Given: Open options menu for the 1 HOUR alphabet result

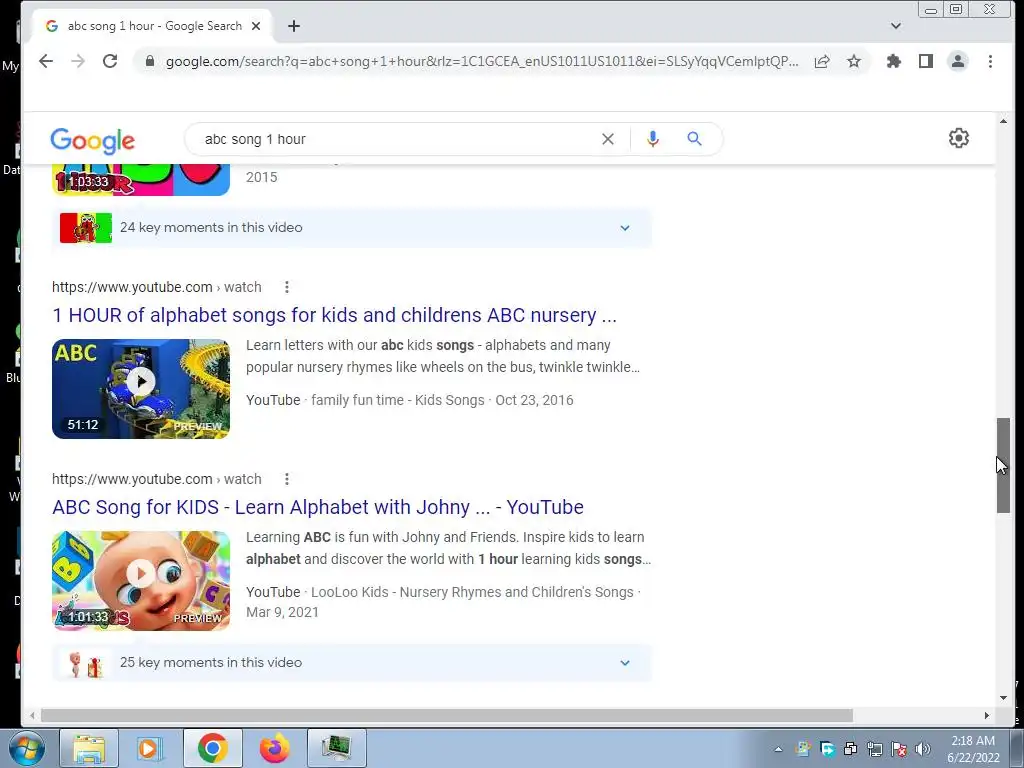Looking at the screenshot, I should pos(287,287).
